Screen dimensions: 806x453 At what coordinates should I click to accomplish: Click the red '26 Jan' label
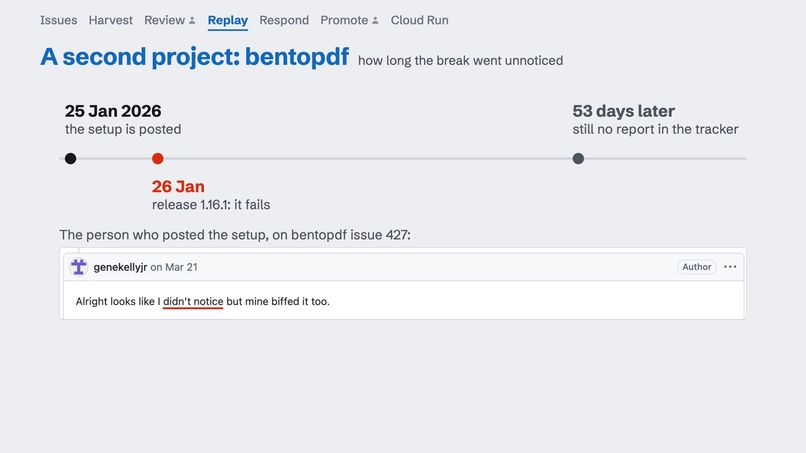[x=178, y=187]
